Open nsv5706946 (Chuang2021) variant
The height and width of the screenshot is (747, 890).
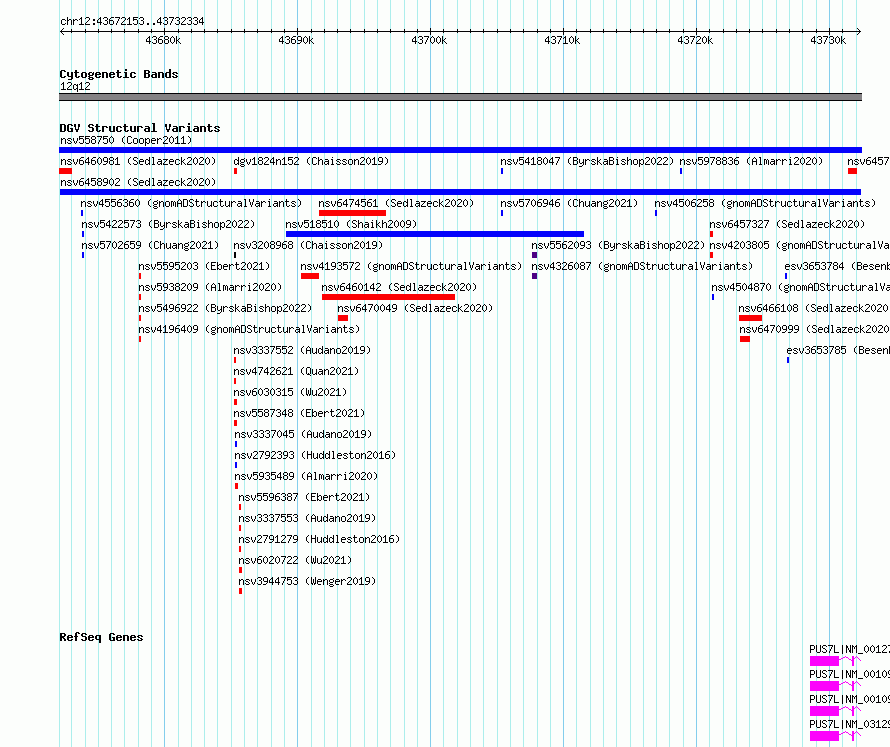coord(569,203)
